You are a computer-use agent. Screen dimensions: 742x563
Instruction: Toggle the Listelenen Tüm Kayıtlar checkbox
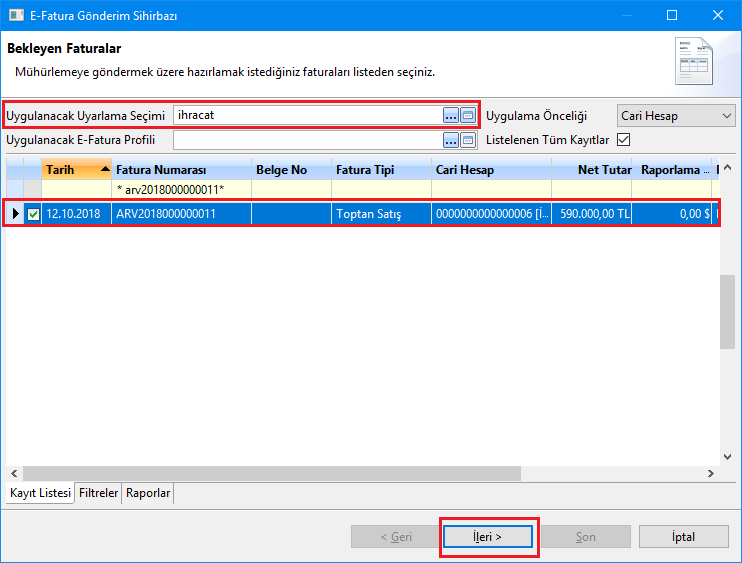(x=624, y=140)
